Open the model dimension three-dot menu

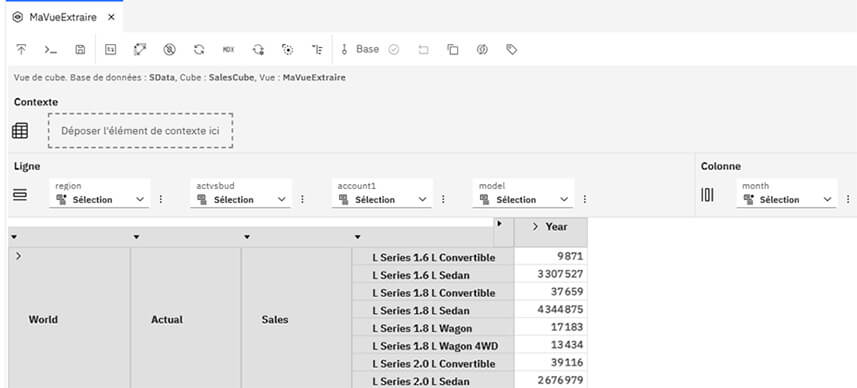coord(585,199)
